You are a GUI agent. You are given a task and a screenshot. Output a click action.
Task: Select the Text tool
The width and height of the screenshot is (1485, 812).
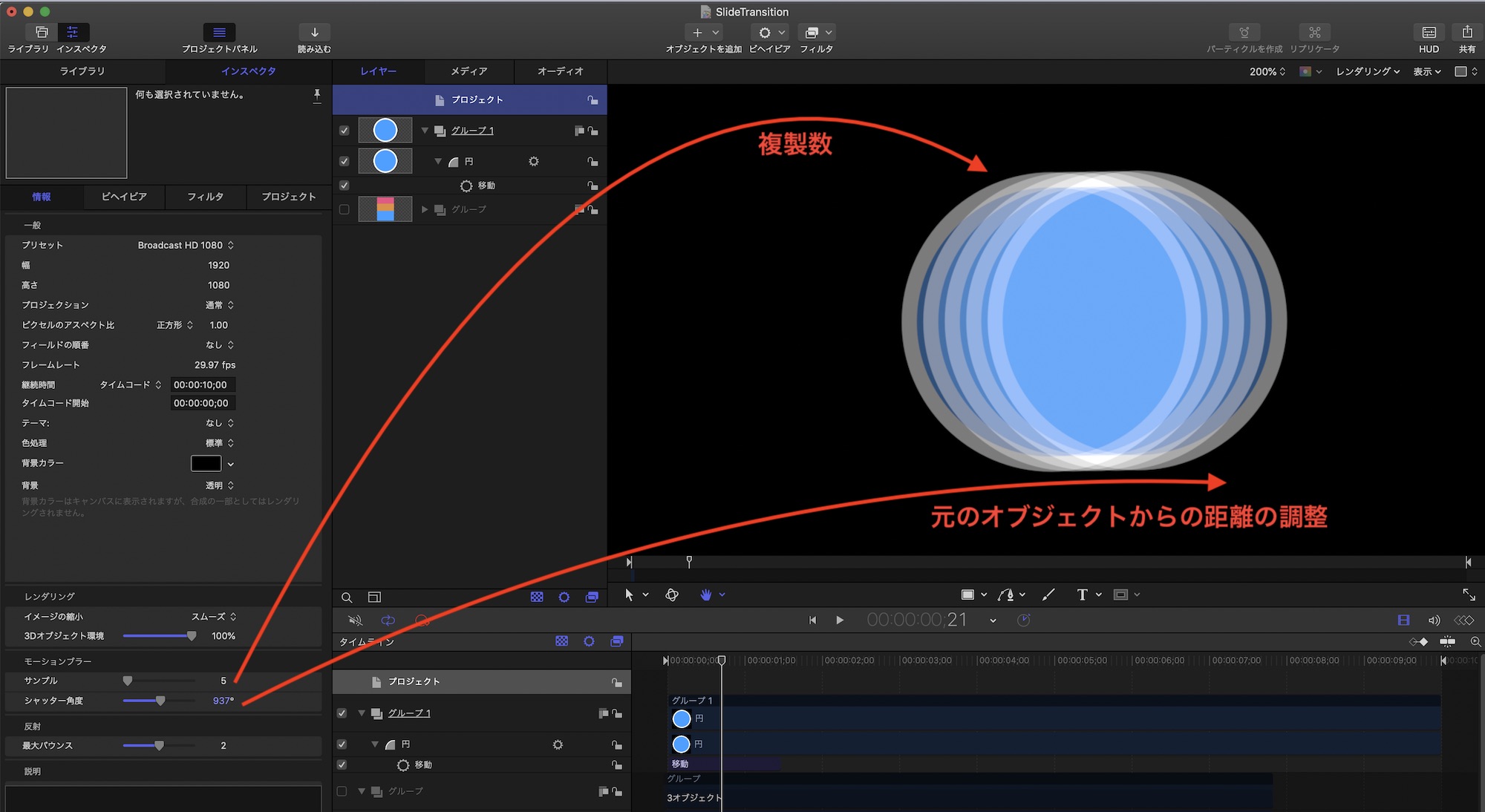coord(1082,595)
